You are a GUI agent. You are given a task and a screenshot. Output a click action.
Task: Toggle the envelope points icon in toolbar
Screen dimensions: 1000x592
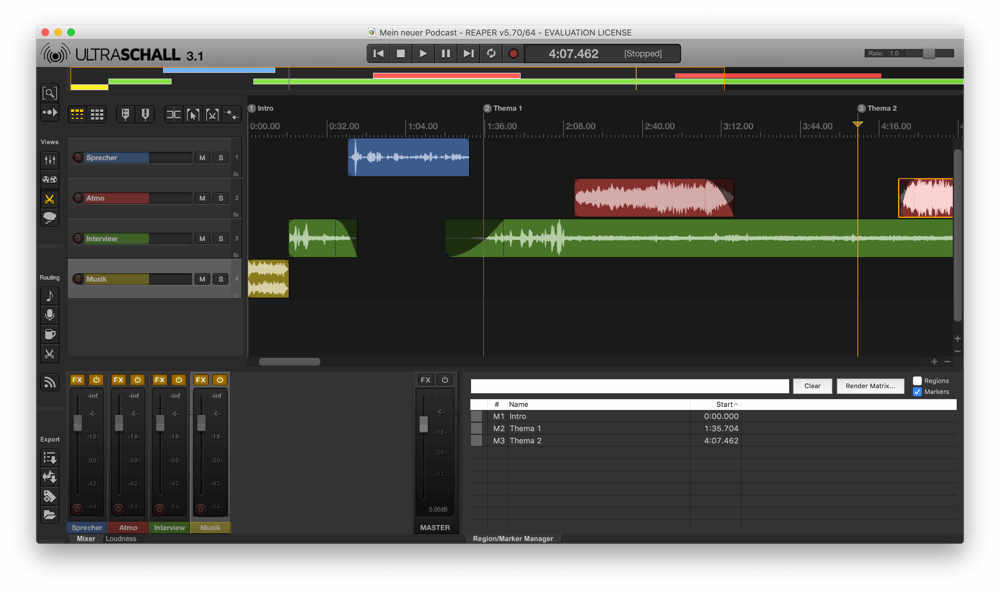point(232,115)
